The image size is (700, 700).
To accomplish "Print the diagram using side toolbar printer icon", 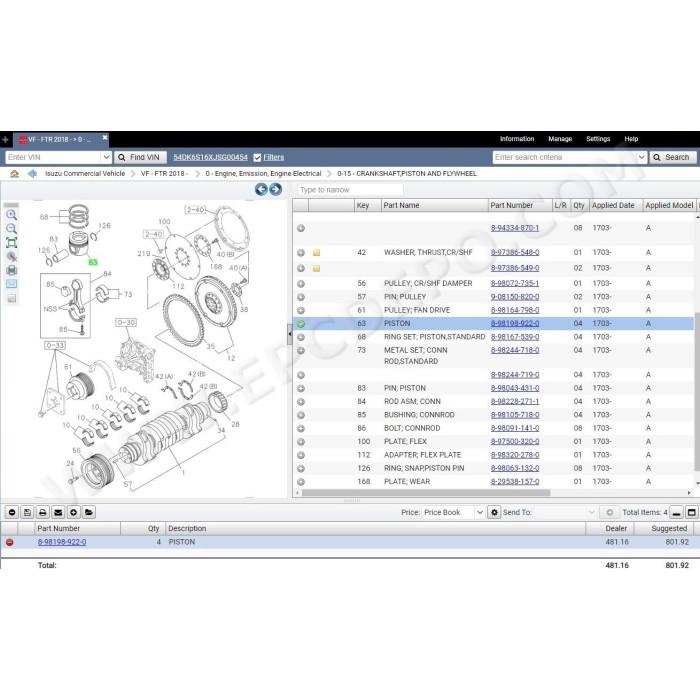I will click(x=12, y=270).
